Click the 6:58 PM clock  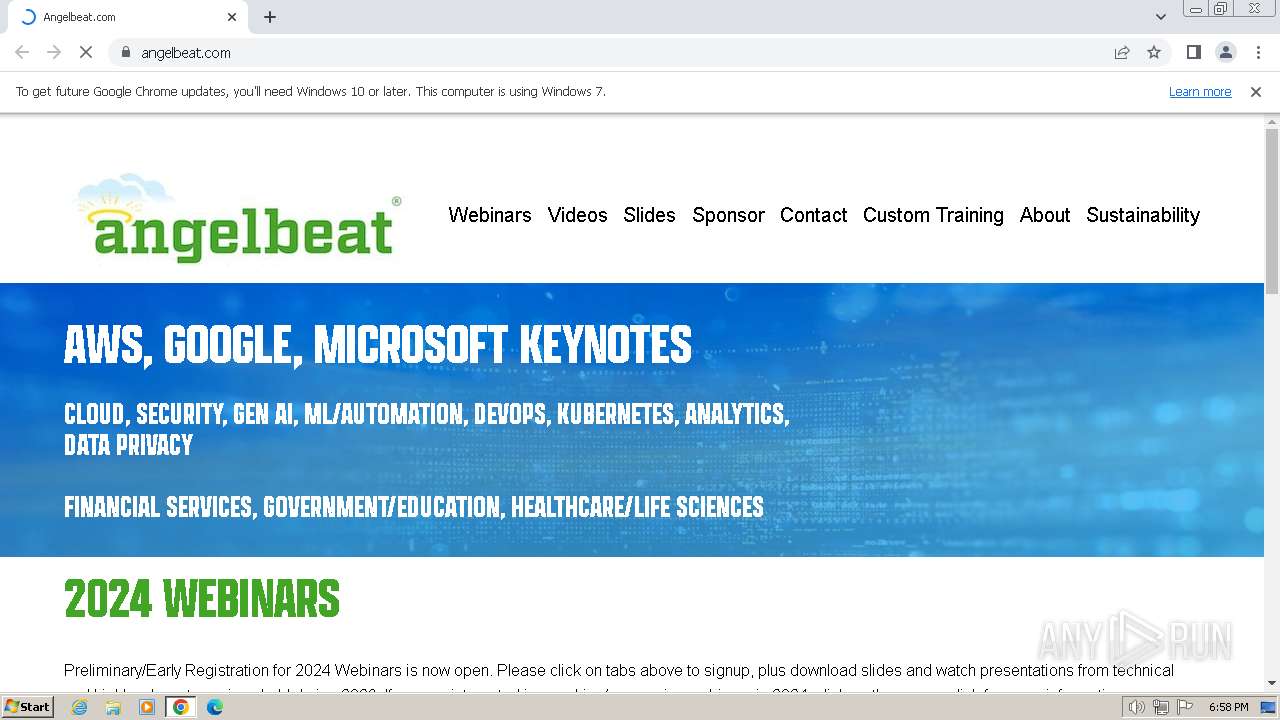pos(1228,707)
